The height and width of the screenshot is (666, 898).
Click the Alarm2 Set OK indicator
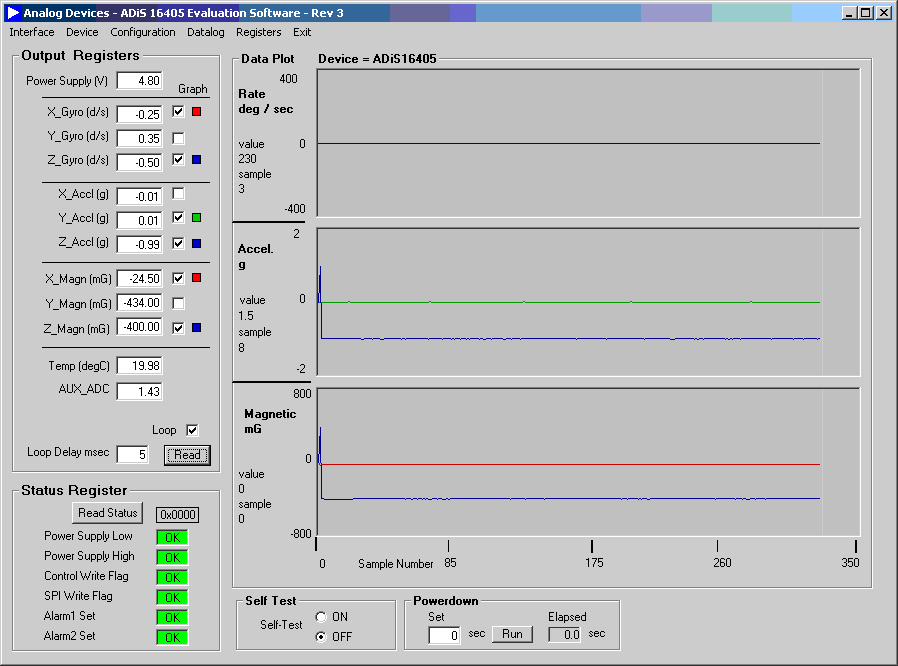(172, 637)
